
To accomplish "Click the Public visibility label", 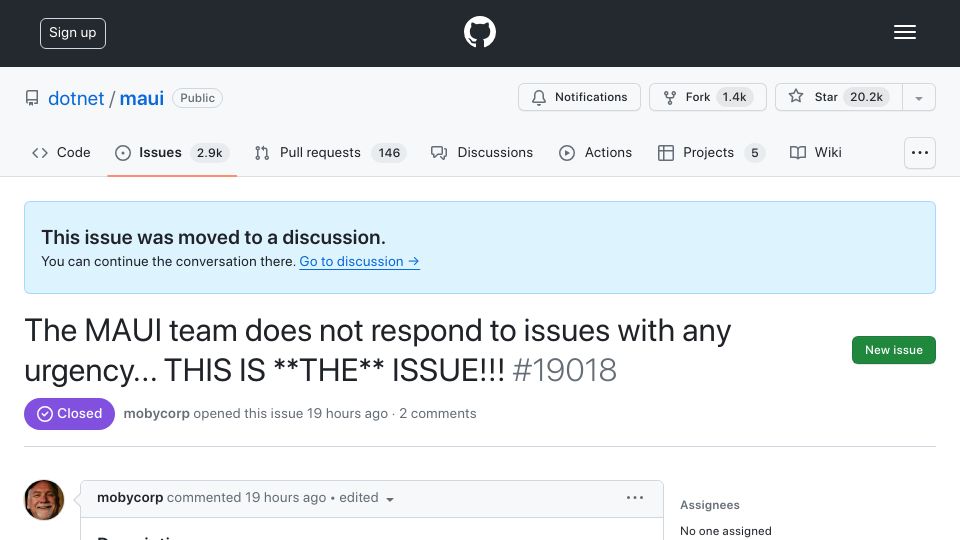I will 197,98.
